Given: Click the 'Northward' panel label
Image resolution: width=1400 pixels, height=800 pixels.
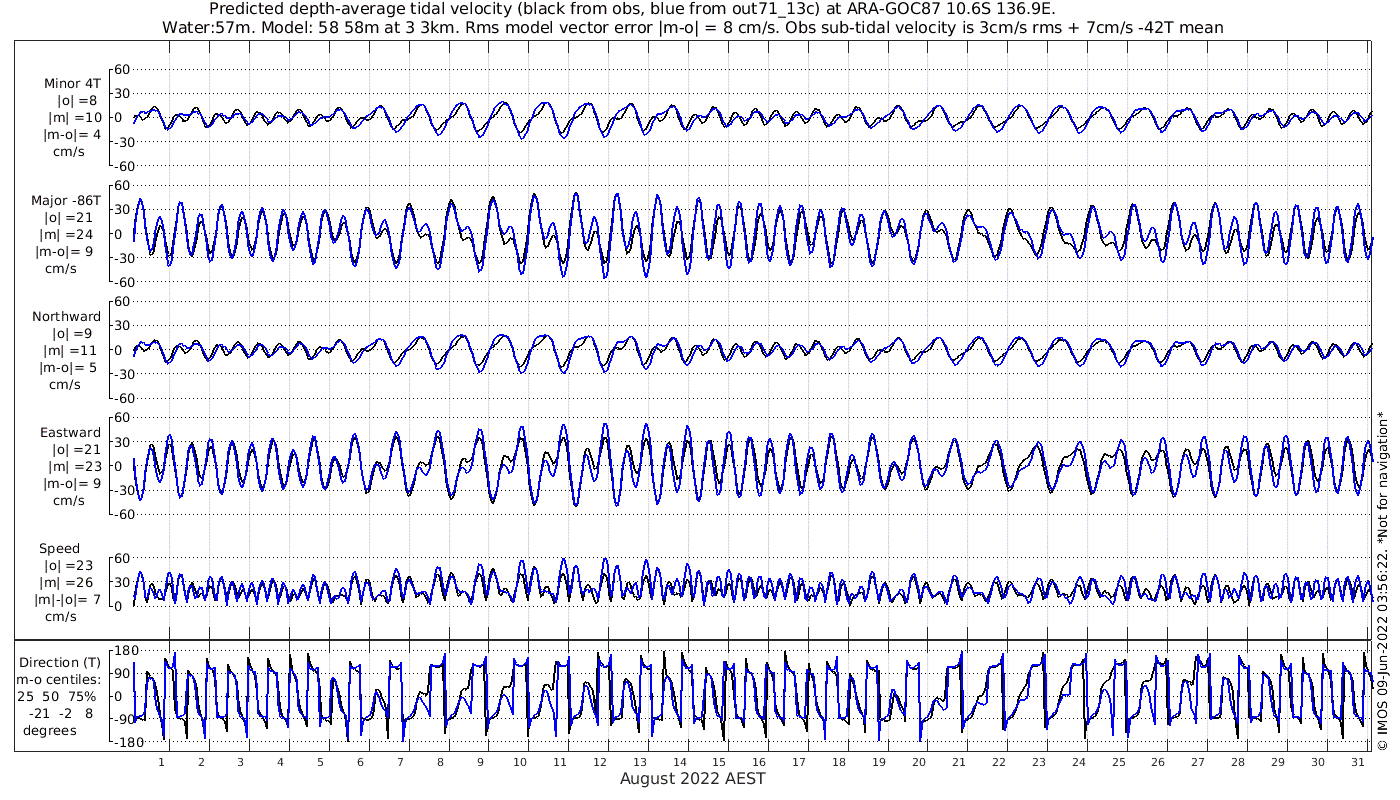Looking at the screenshot, I should pyautogui.click(x=66, y=317).
